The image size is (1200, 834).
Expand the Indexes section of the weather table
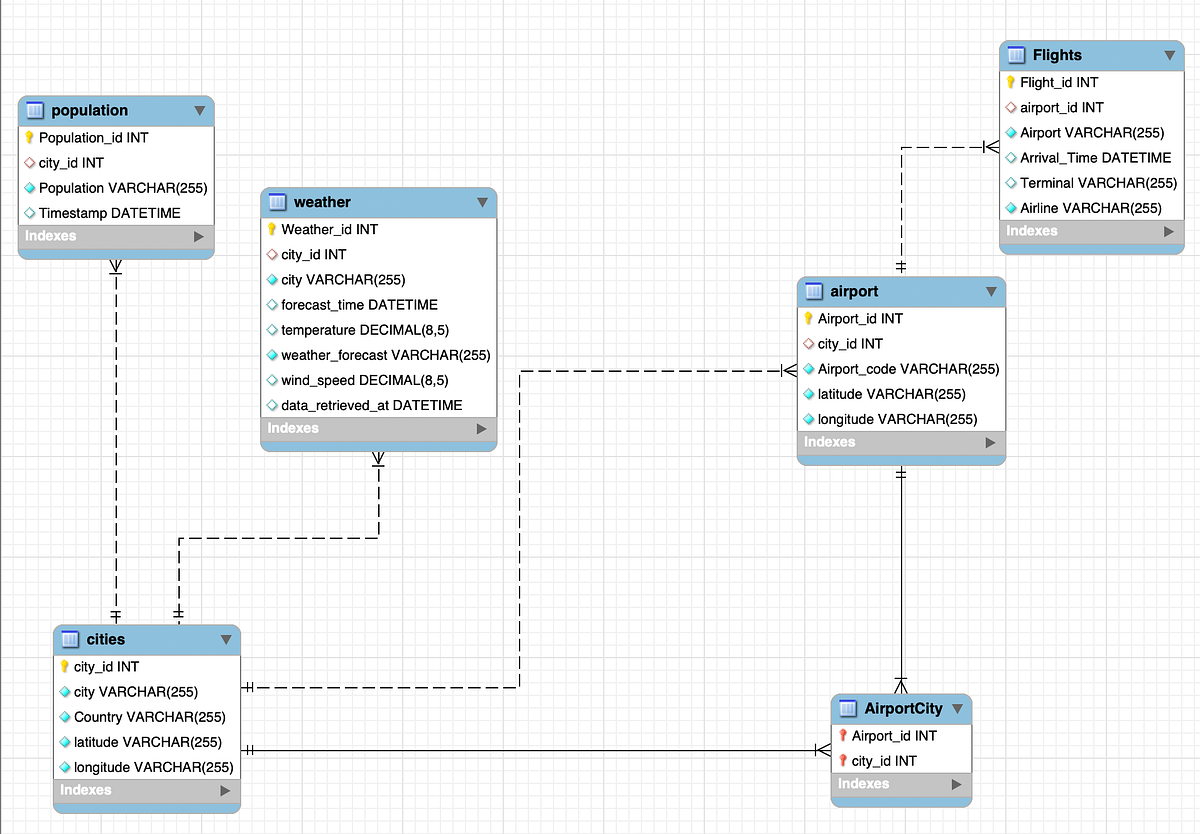(482, 428)
